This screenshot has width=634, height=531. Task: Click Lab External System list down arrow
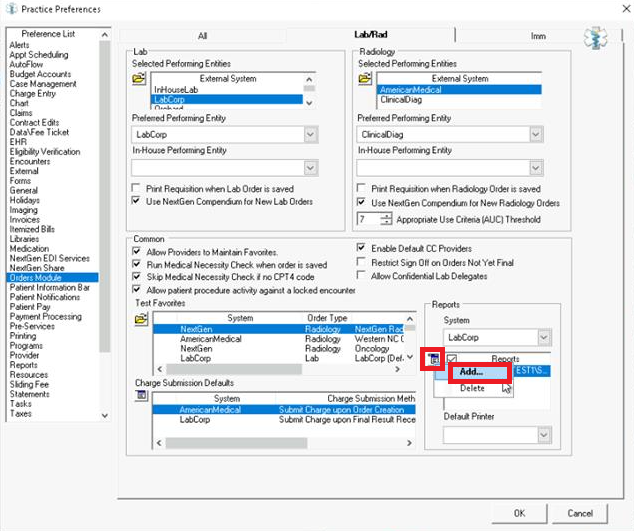[x=309, y=103]
